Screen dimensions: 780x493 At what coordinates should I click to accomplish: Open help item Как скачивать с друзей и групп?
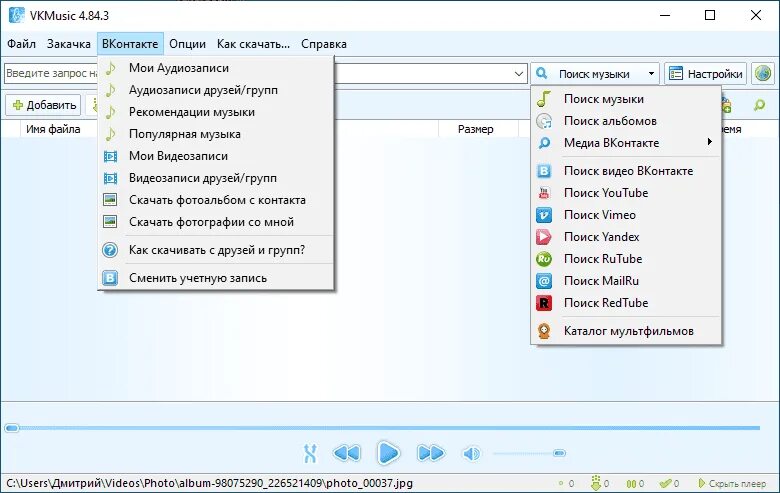[215, 250]
